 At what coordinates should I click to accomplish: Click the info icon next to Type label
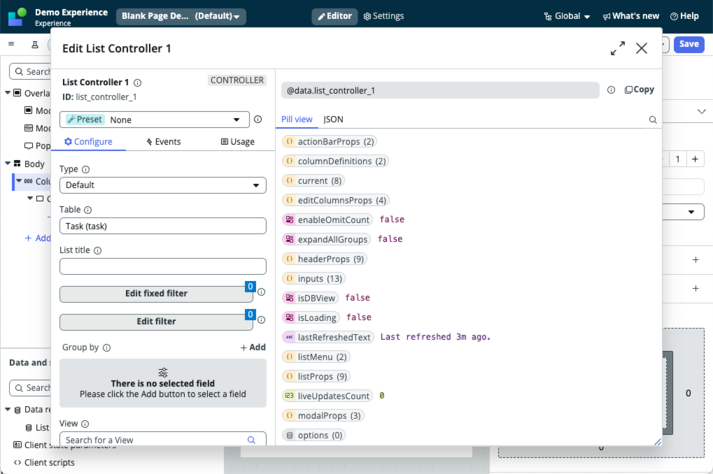85,169
